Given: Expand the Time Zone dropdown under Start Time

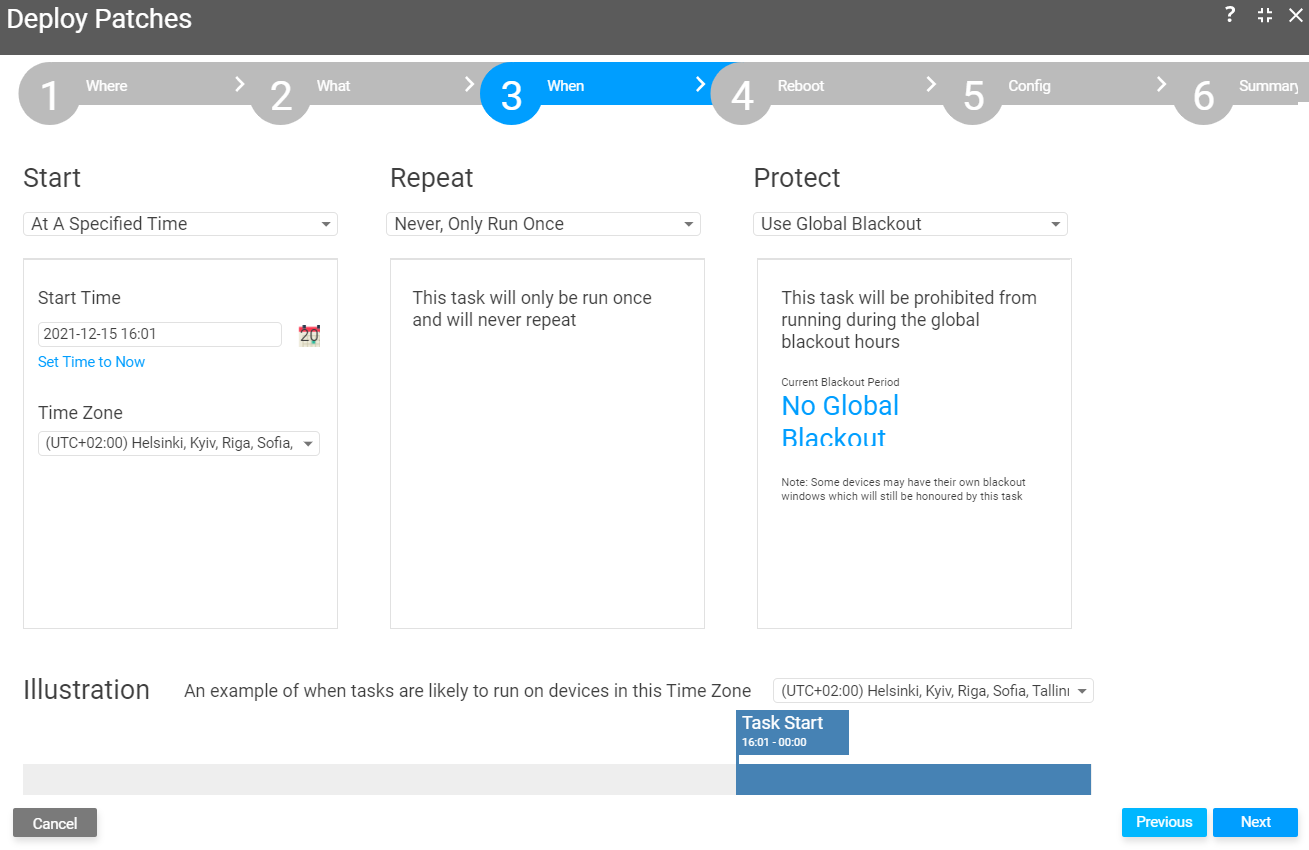Looking at the screenshot, I should click(x=179, y=443).
